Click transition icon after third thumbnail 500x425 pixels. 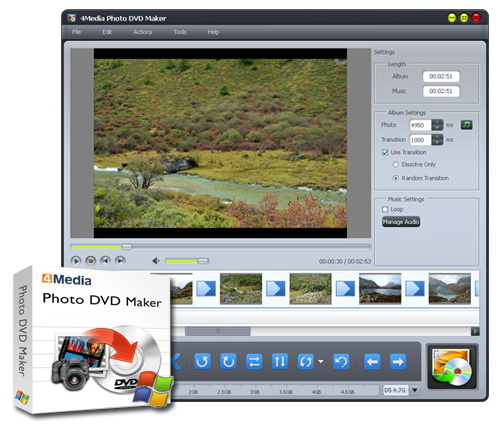345,289
